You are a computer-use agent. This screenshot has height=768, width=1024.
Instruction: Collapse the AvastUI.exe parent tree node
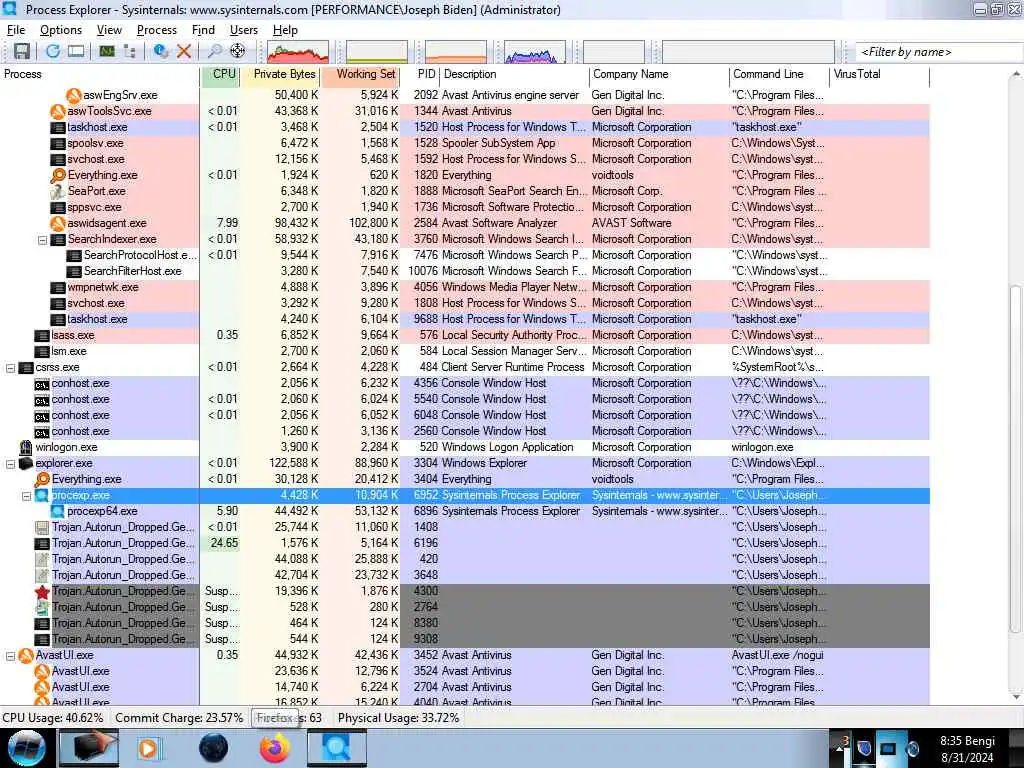10,656
